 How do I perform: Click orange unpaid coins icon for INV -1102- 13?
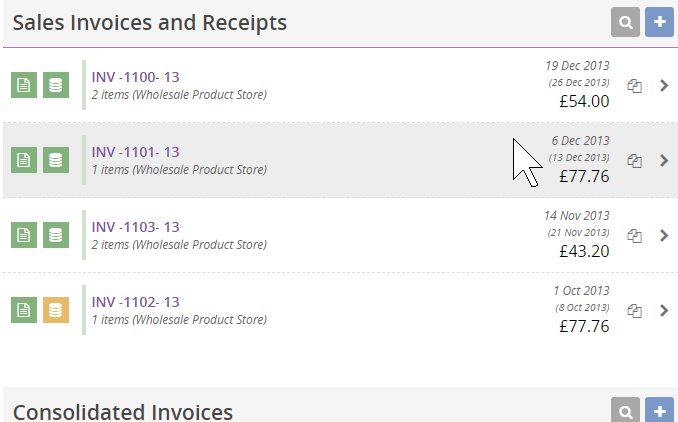pyautogui.click(x=56, y=310)
